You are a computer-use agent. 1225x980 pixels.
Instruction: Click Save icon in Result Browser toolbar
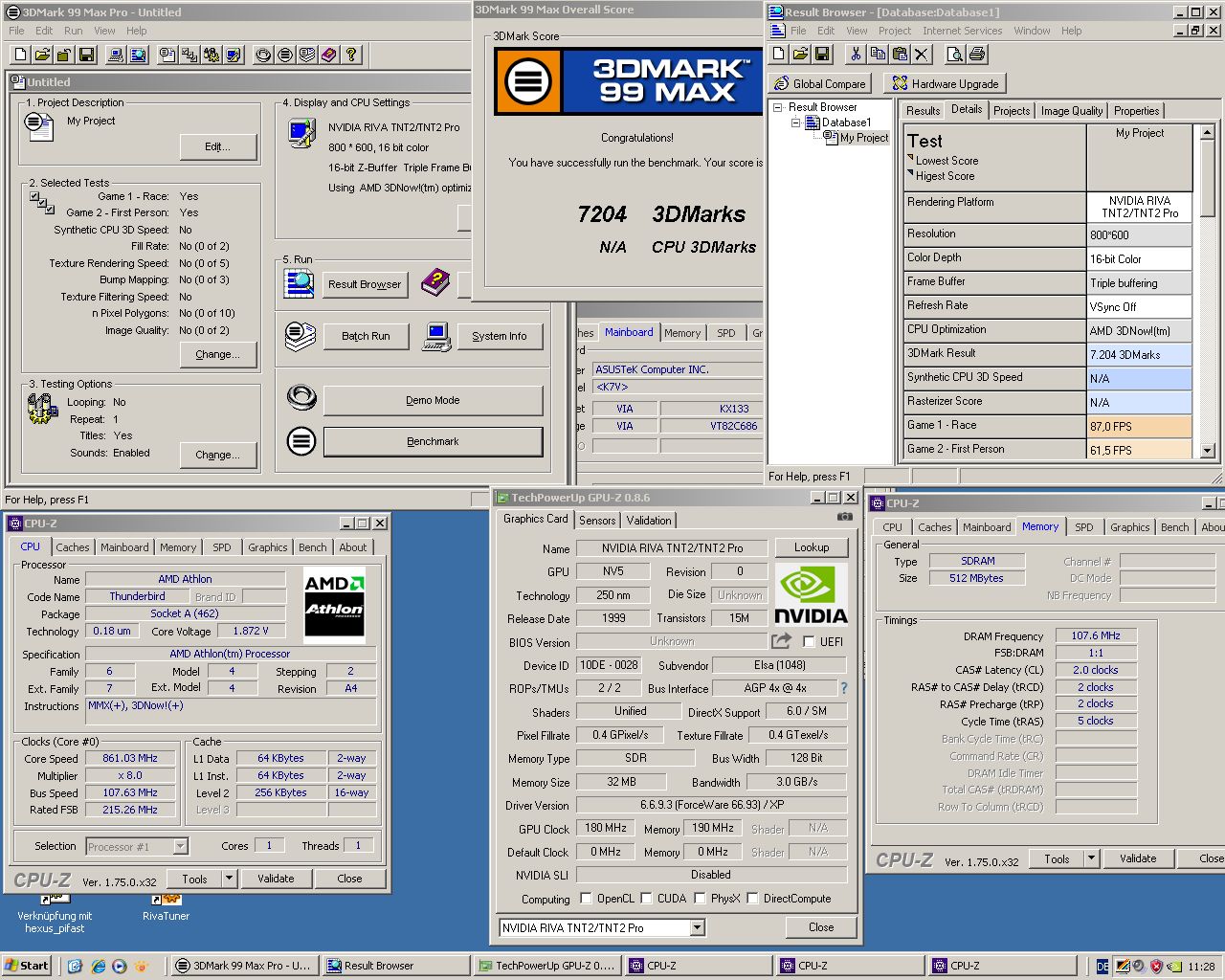pyautogui.click(x=822, y=54)
